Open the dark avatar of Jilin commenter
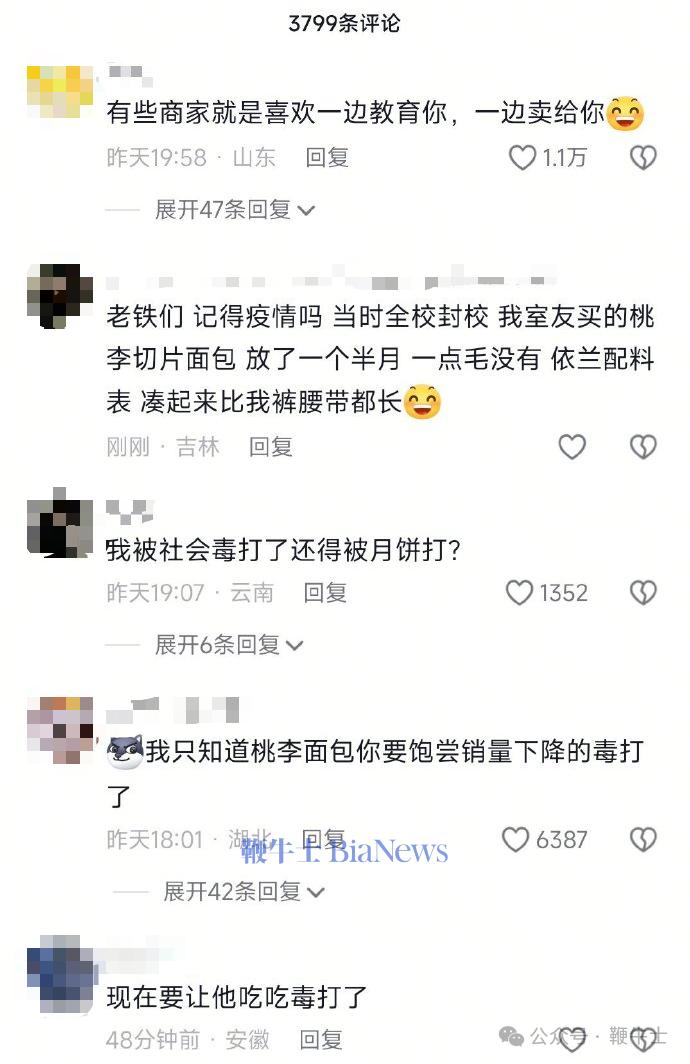 60,297
